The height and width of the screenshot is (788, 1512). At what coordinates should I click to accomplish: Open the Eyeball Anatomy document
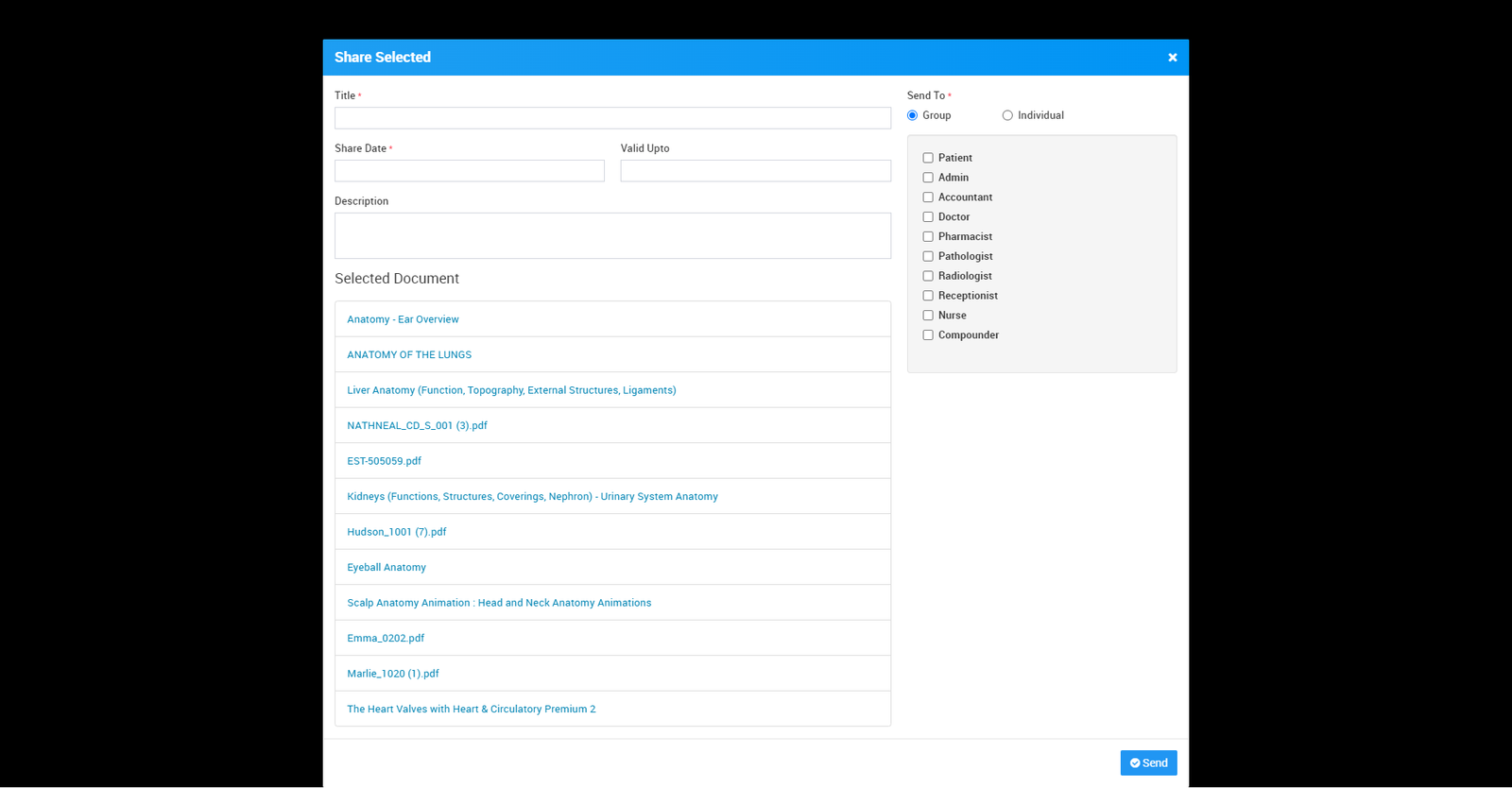(387, 568)
